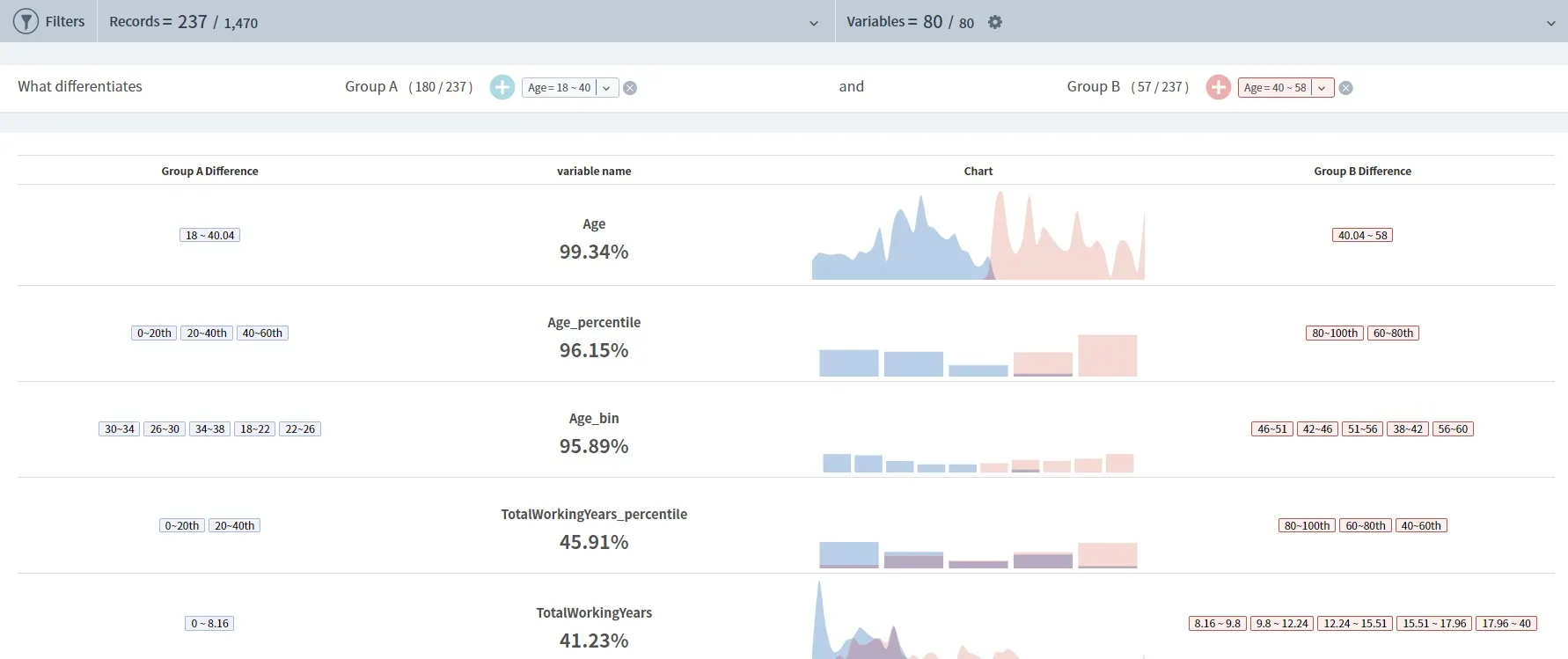Toggle the 80~100th Age_percentile tag

pos(1335,333)
